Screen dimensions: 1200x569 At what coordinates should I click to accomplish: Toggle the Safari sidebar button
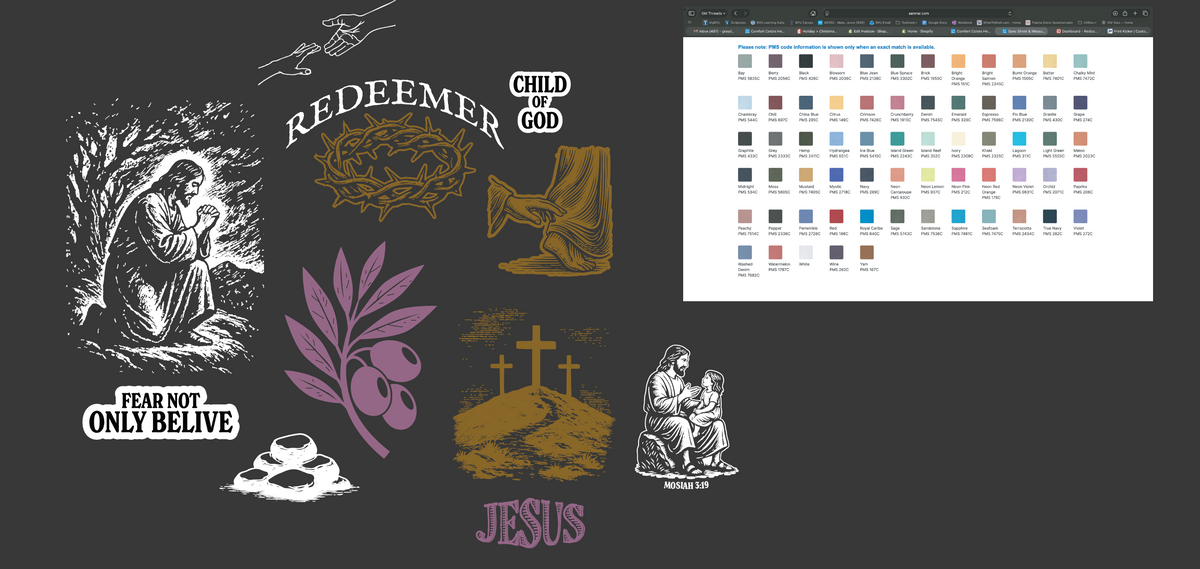click(x=691, y=13)
